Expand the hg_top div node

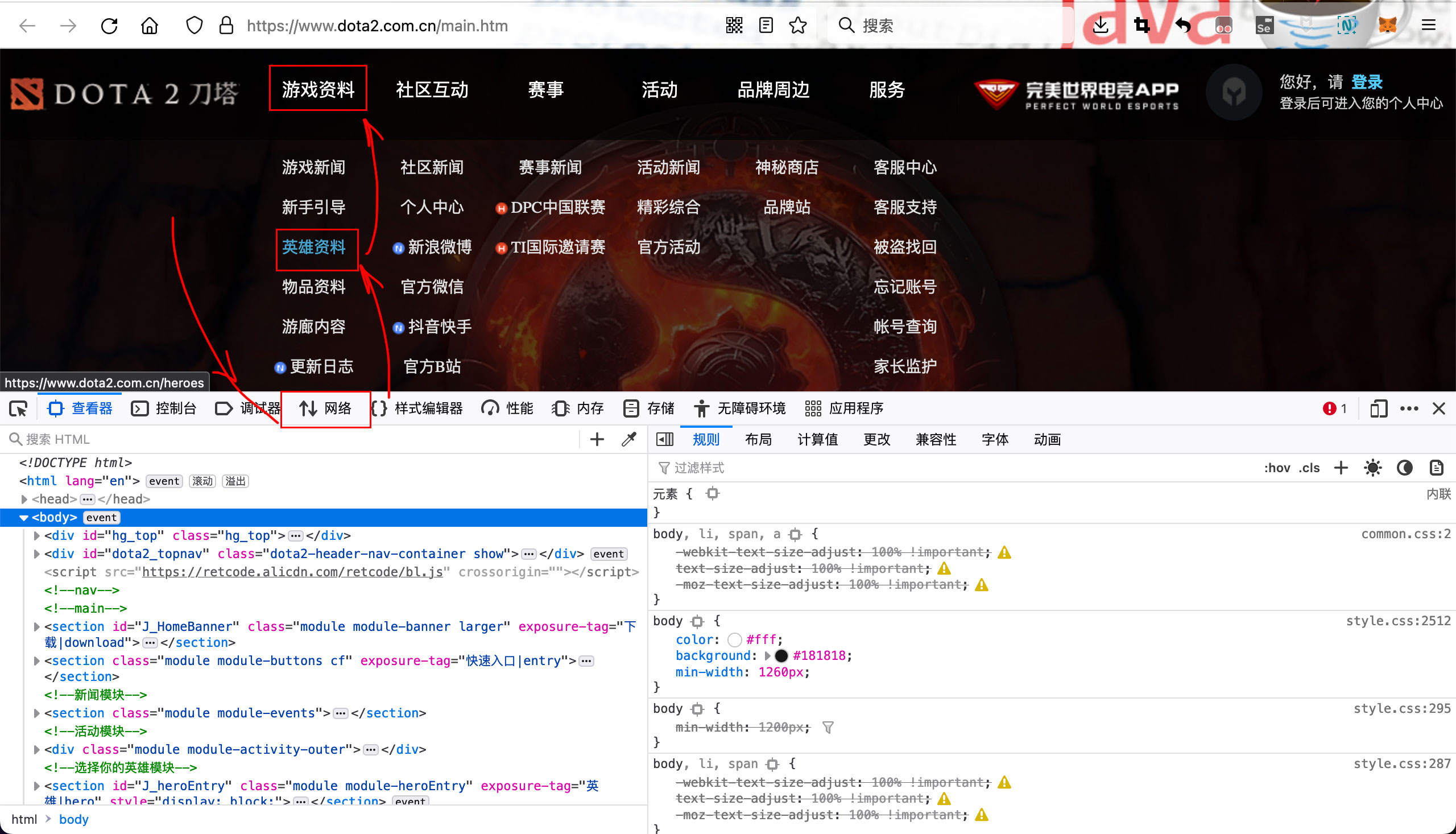(x=36, y=536)
